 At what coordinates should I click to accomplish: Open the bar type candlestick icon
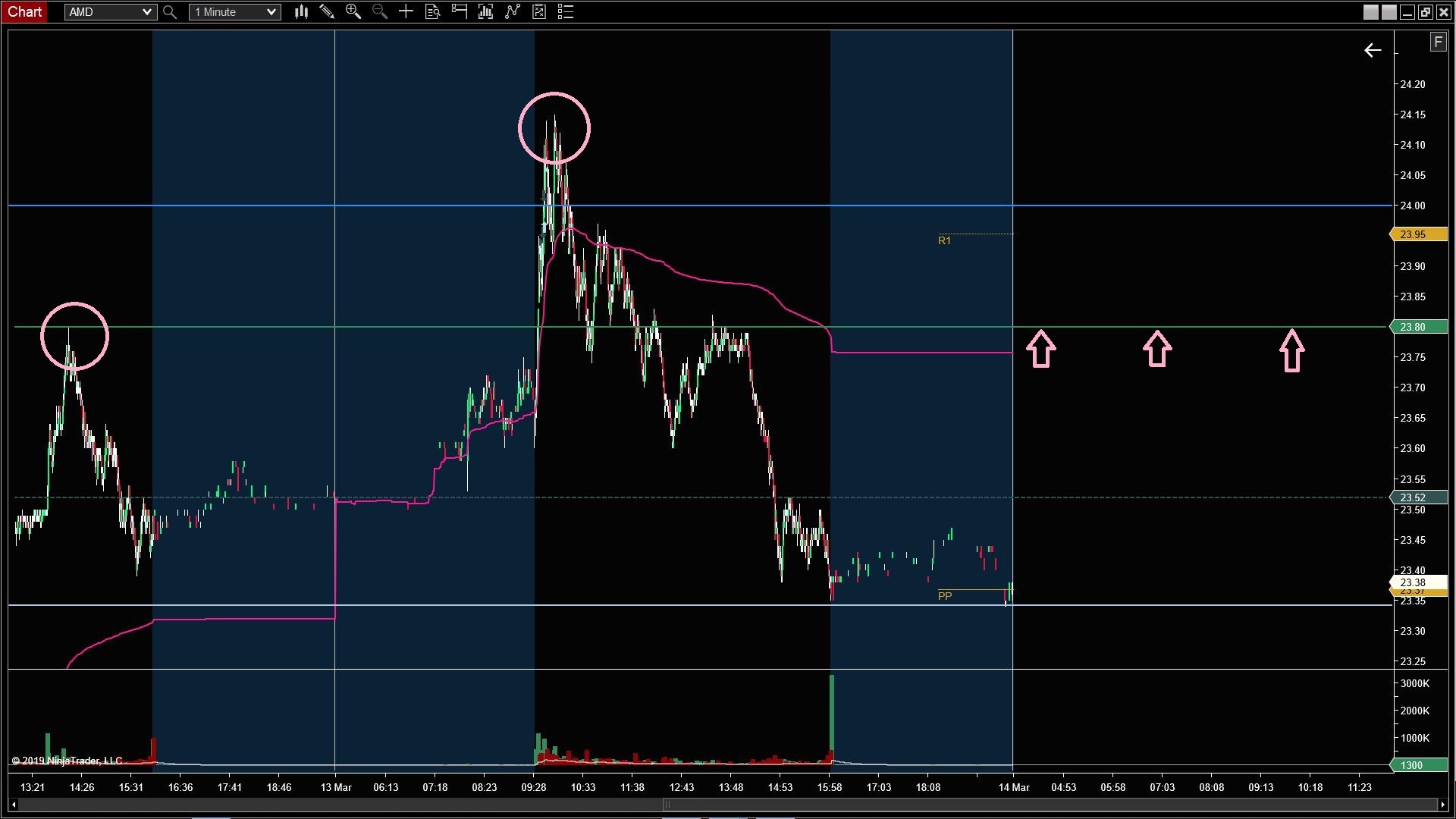301,11
